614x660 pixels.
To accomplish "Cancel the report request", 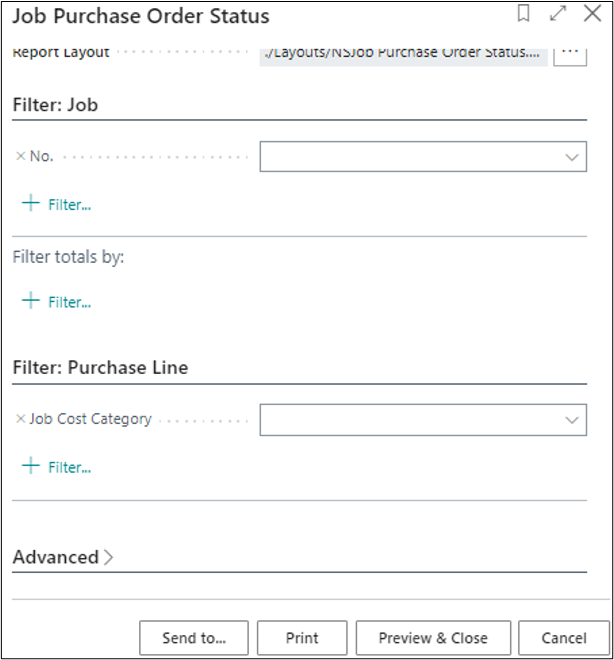I will (x=564, y=638).
